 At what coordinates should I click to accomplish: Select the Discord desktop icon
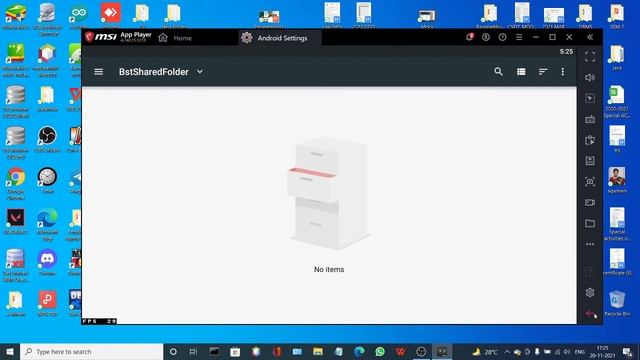[47, 263]
